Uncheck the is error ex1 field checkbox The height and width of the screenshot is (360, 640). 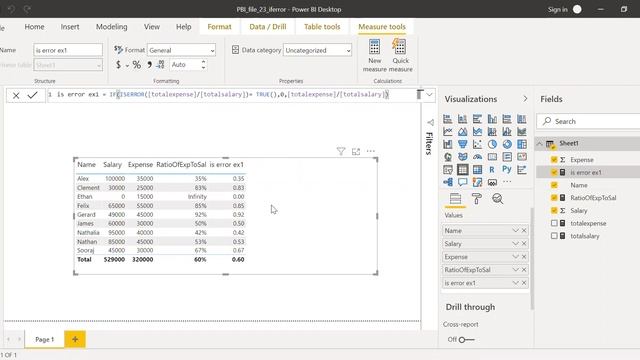click(x=554, y=172)
